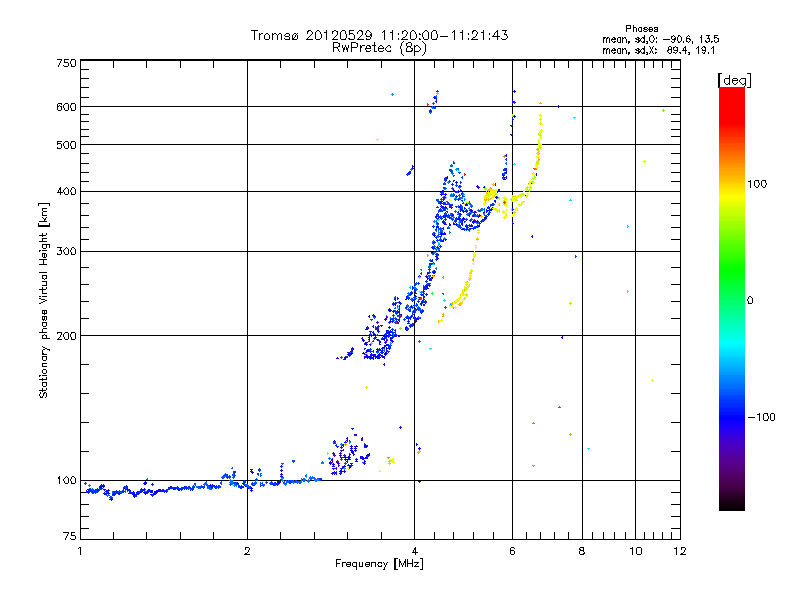Screen dimensions: 800x600
Task: Click the "[deg]" colorbar unit label
Action: tap(734, 80)
